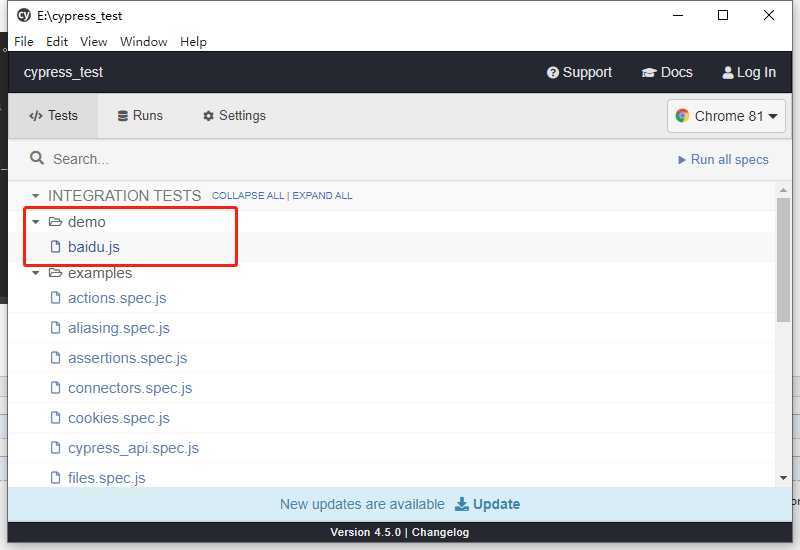The image size is (800, 550).
Task: Click the question mark Support icon
Action: pos(553,73)
